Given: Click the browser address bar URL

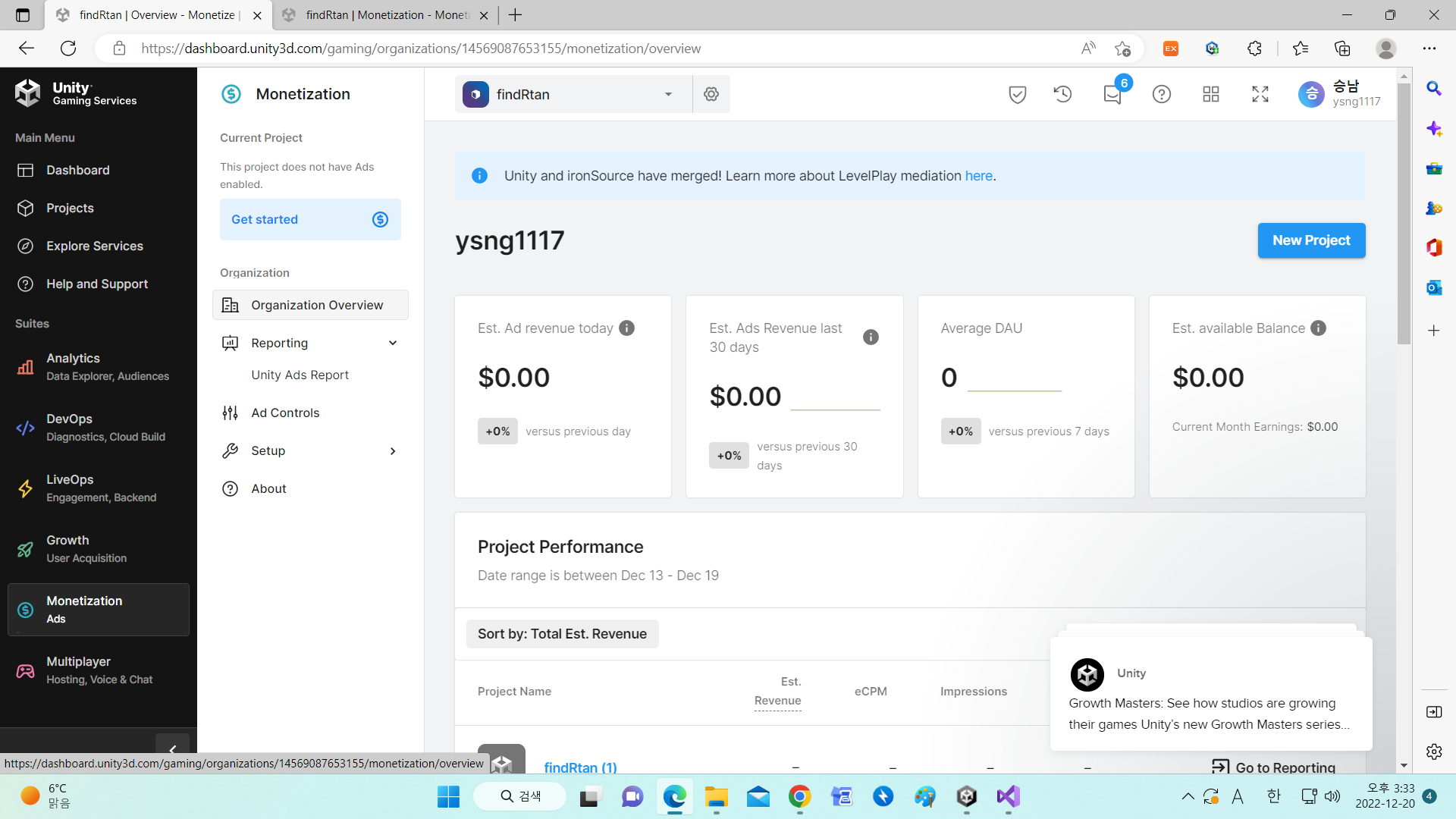Looking at the screenshot, I should point(421,49).
